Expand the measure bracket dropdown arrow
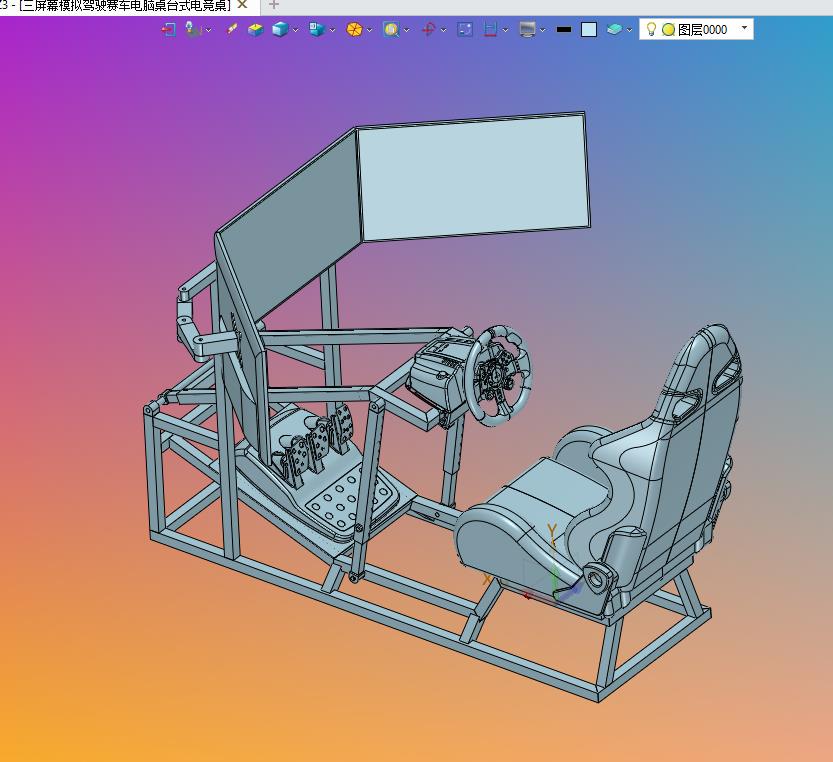This screenshot has width=833, height=762. click(505, 30)
